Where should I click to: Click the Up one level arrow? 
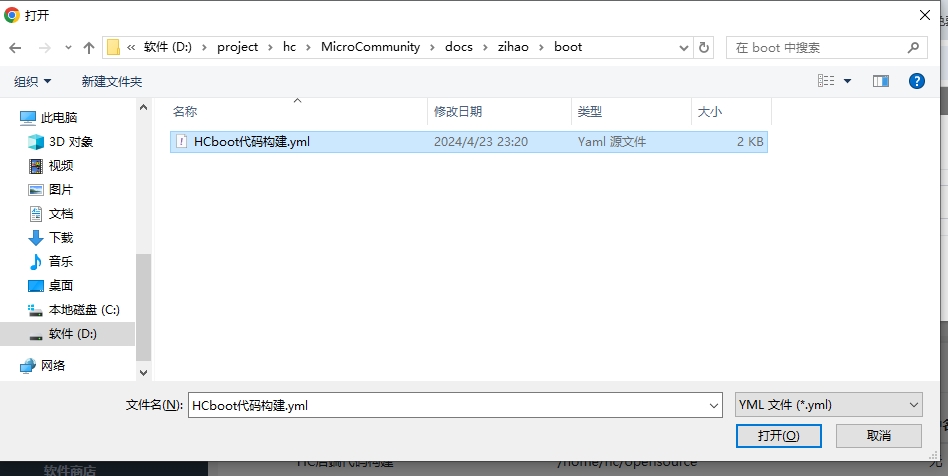pyautogui.click(x=89, y=47)
